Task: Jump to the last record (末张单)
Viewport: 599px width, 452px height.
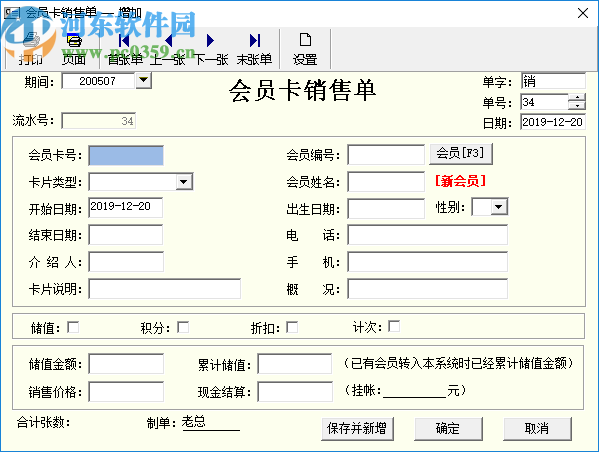Action: click(x=254, y=49)
